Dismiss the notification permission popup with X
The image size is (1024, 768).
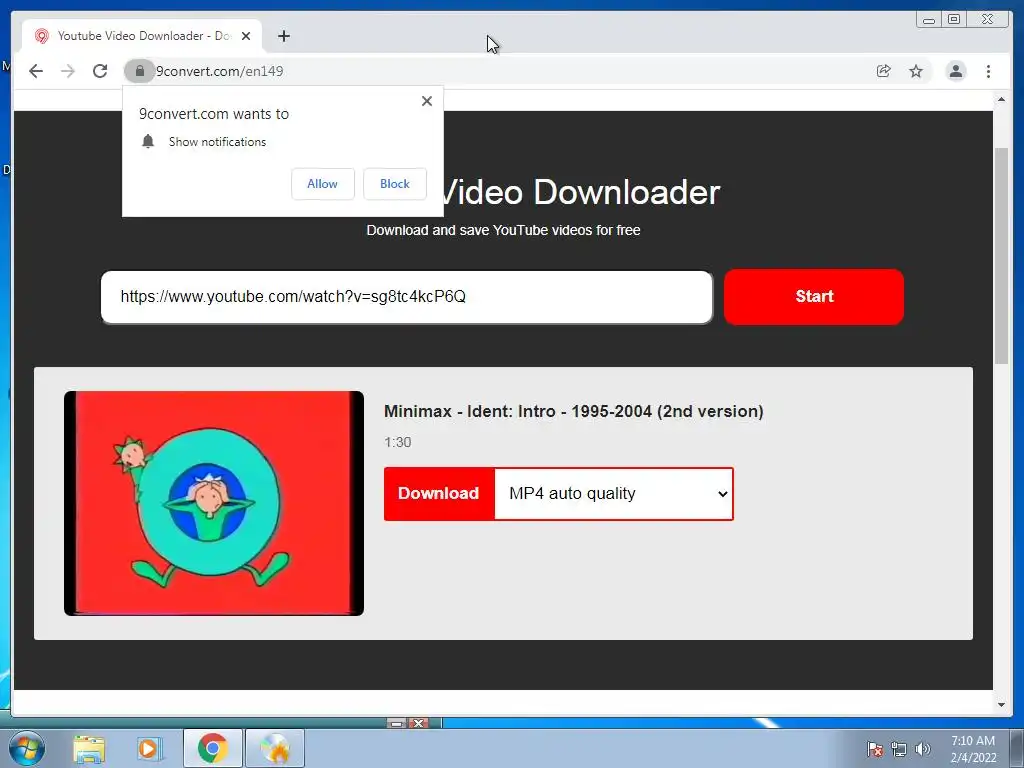pyautogui.click(x=427, y=101)
